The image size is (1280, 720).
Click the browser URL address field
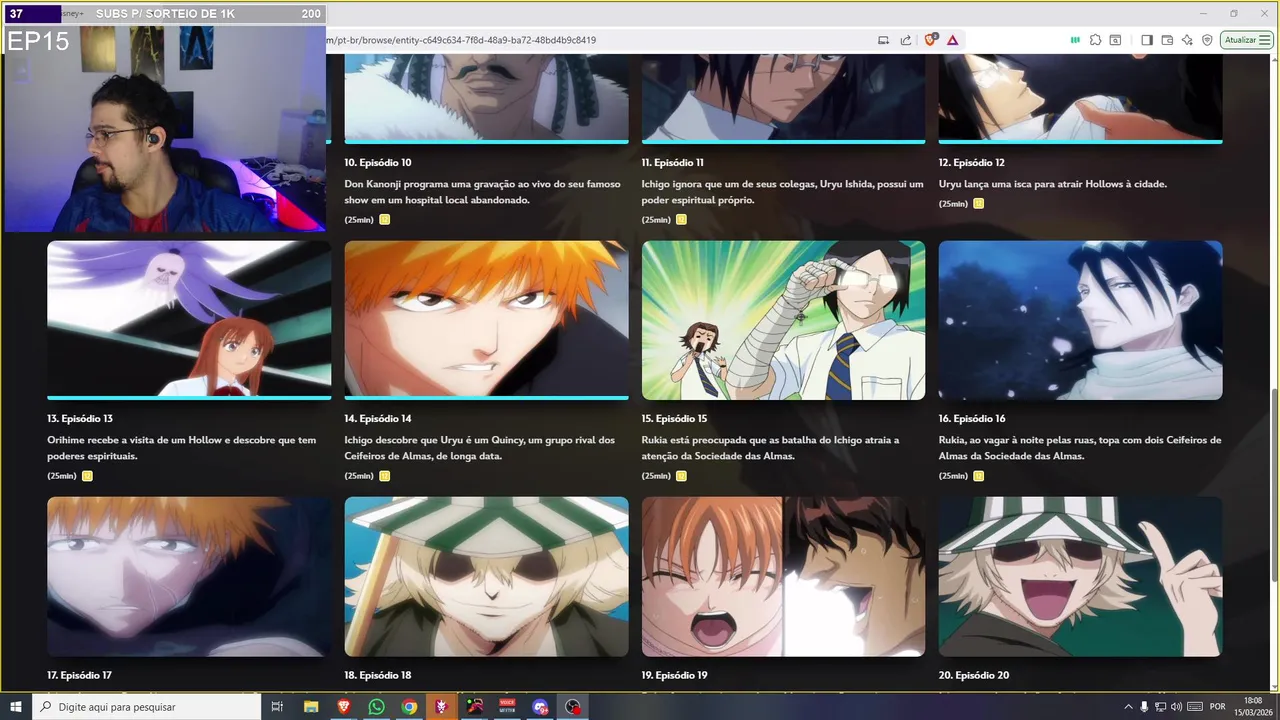(595, 40)
